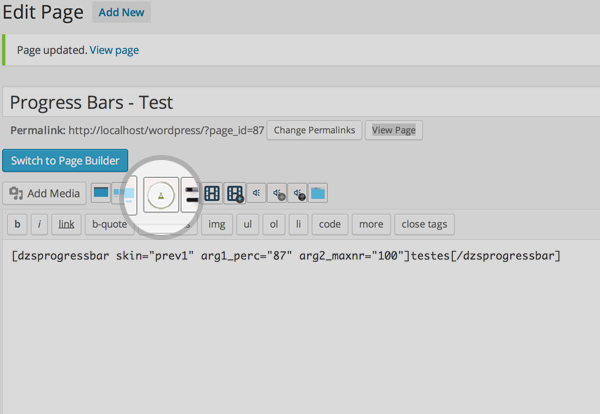Image resolution: width=600 pixels, height=414 pixels.
Task: Click the black horizontal bars icon
Action: 190,194
